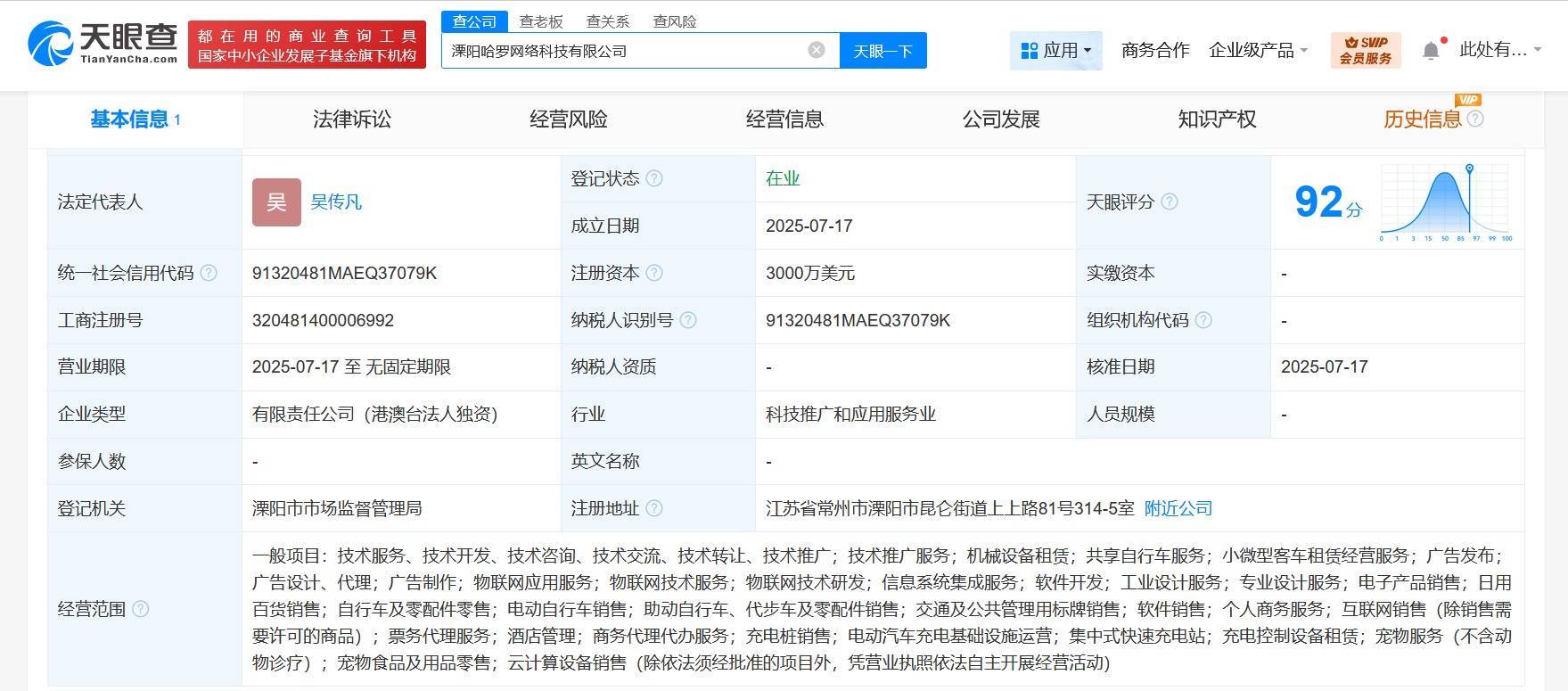
Task: Click the 附近公司 link
Action: tap(1178, 508)
